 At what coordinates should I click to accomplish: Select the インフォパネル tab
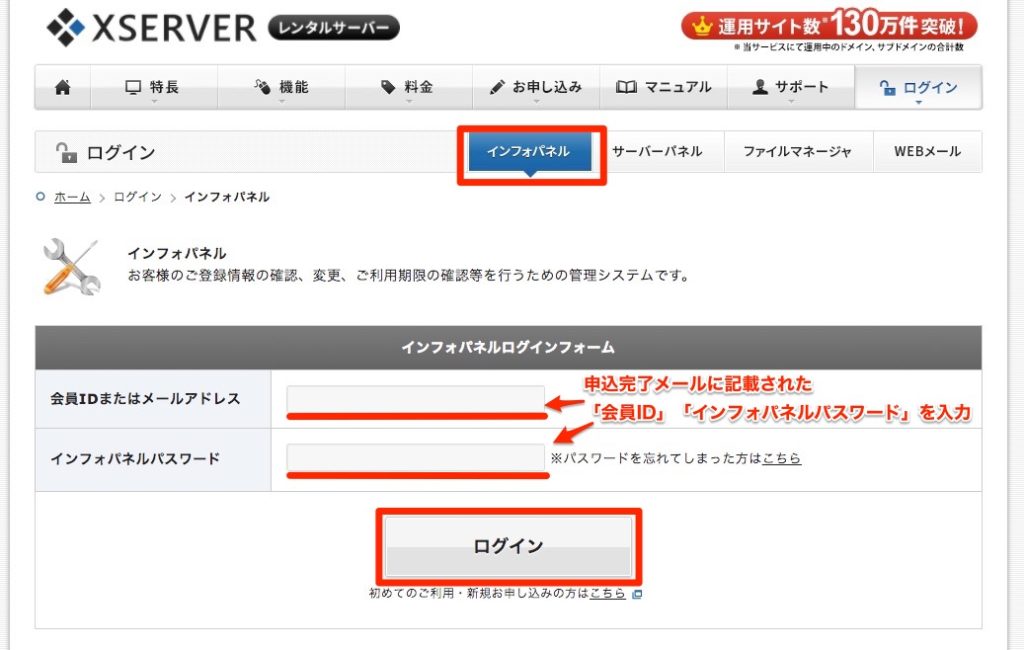coord(530,152)
